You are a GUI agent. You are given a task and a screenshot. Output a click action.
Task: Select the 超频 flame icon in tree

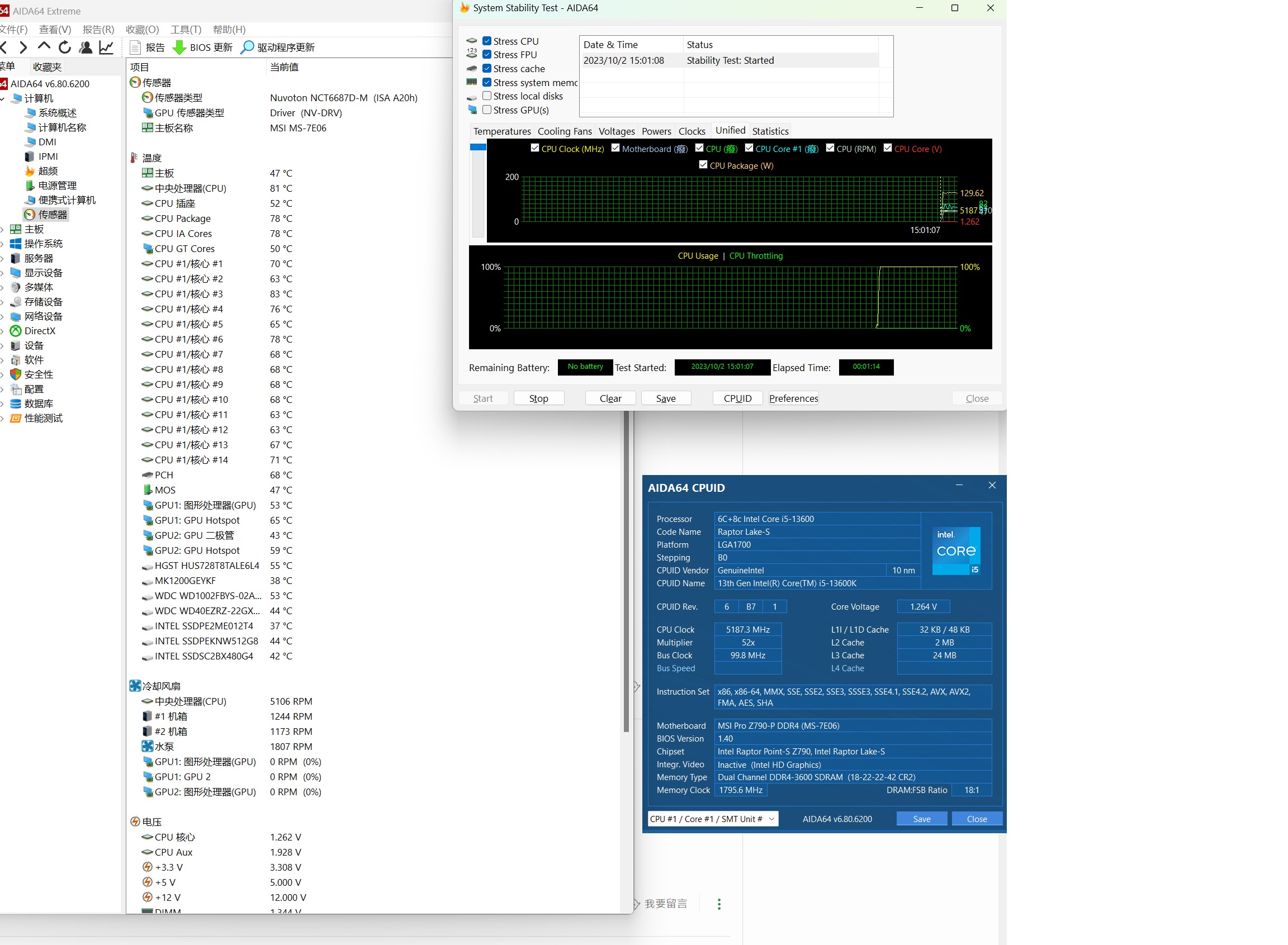30,171
